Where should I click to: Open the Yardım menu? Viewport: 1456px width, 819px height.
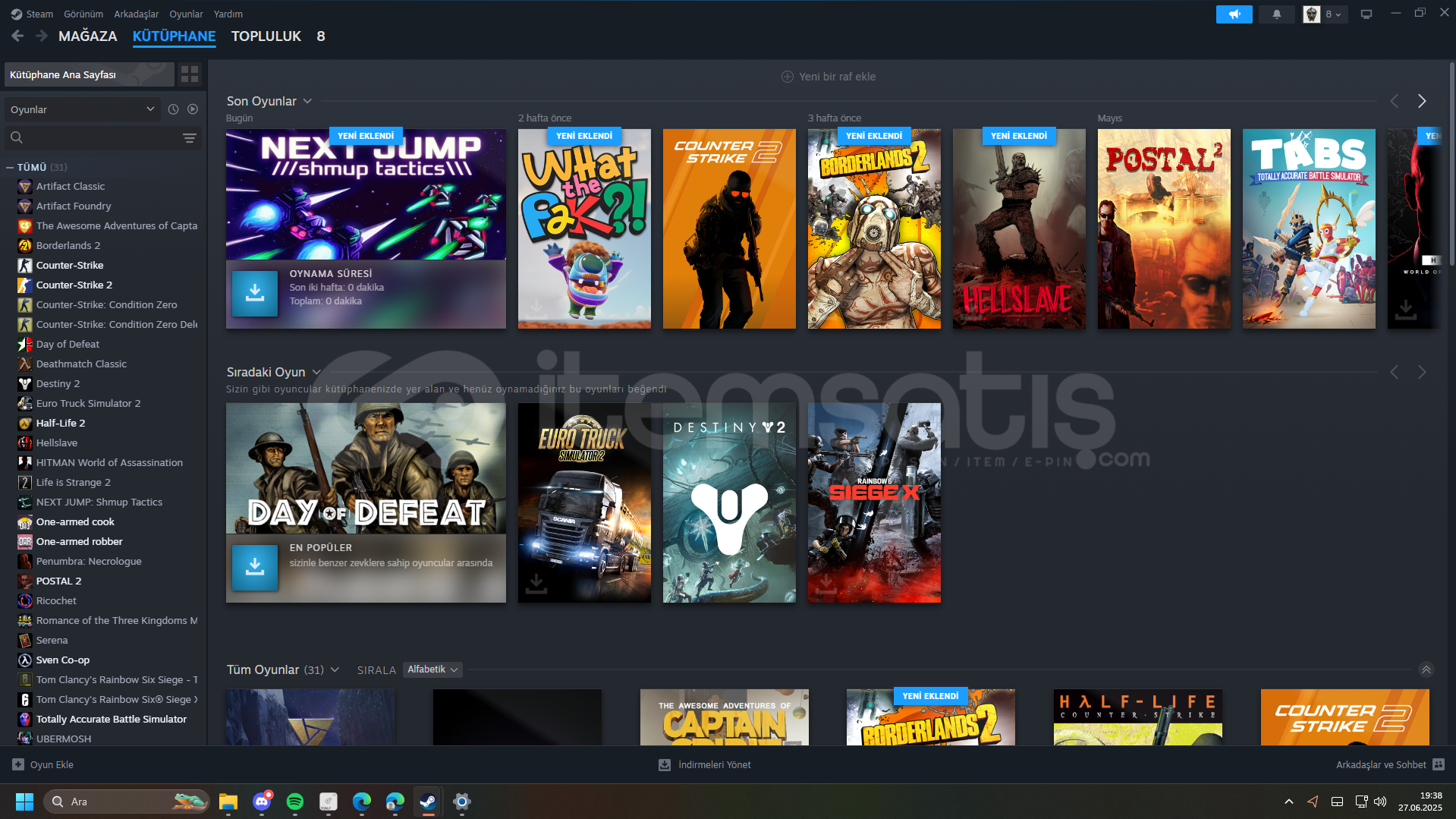click(x=228, y=14)
